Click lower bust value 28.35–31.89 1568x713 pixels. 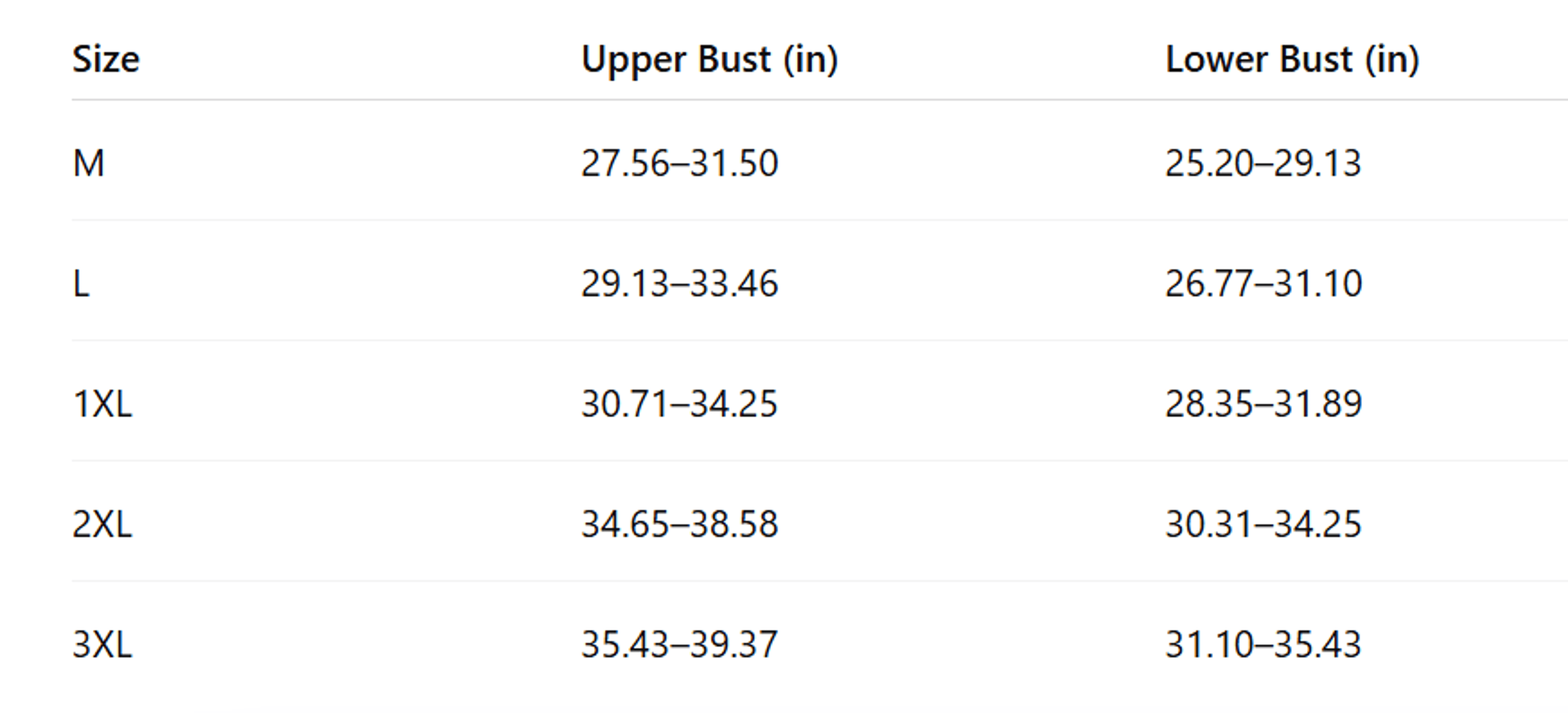pos(1263,404)
